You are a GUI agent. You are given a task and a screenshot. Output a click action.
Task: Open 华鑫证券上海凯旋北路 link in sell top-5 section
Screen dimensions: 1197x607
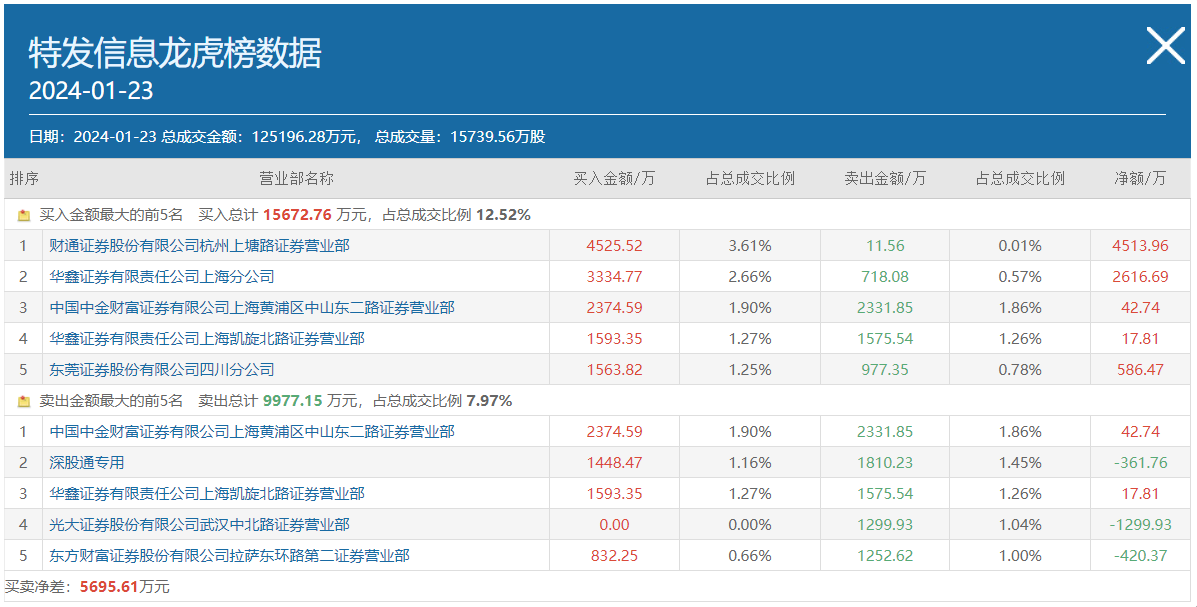[x=207, y=493]
